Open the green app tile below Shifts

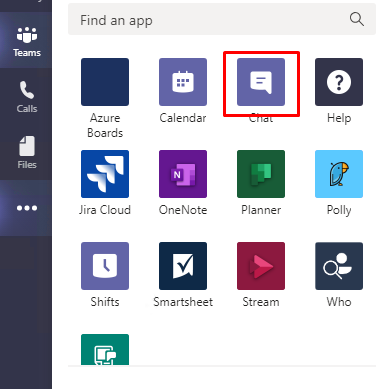click(x=105, y=350)
